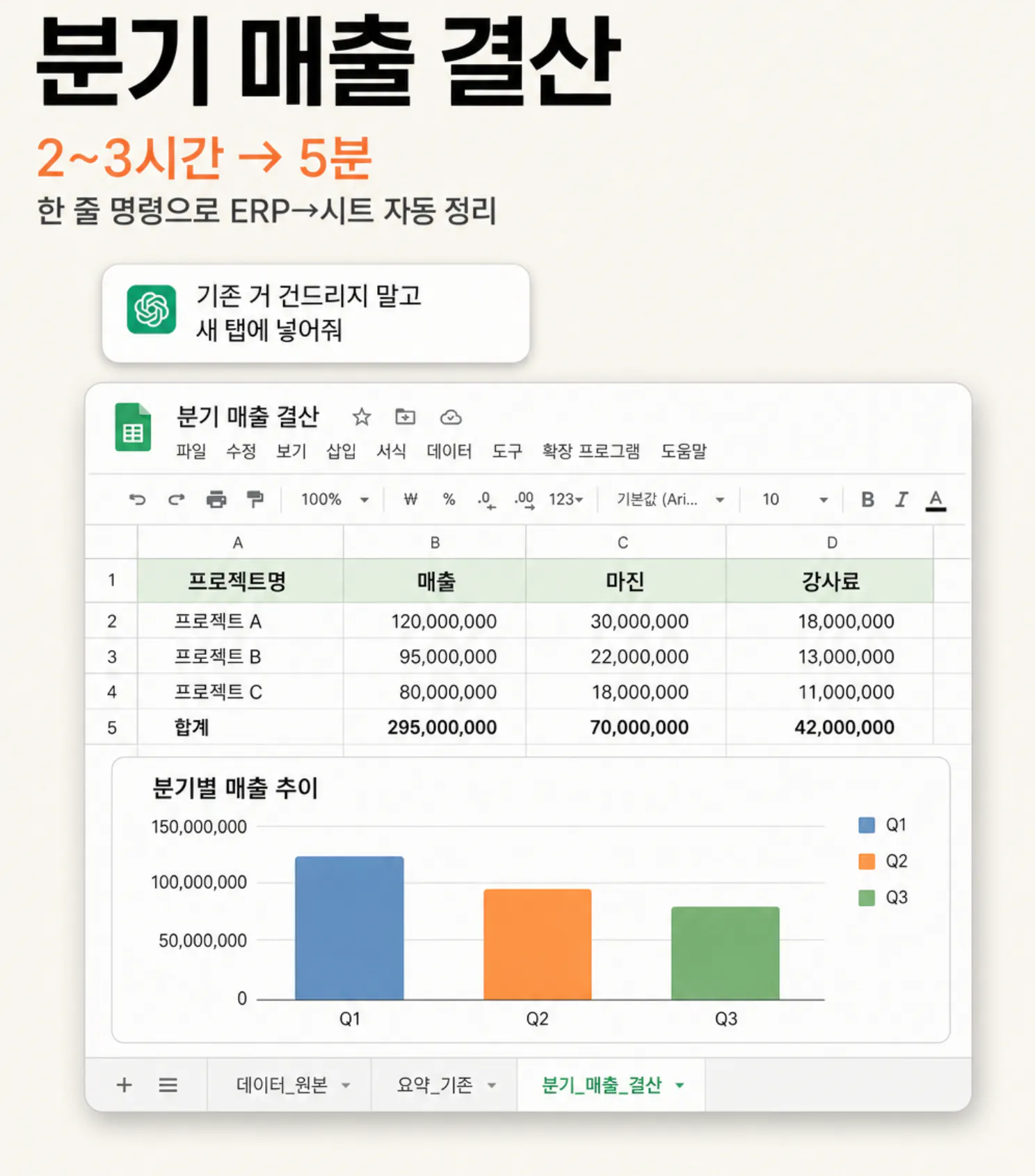This screenshot has width=1035, height=1176.
Task: Click the 분기 매출 결산 document title
Action: click(x=247, y=416)
